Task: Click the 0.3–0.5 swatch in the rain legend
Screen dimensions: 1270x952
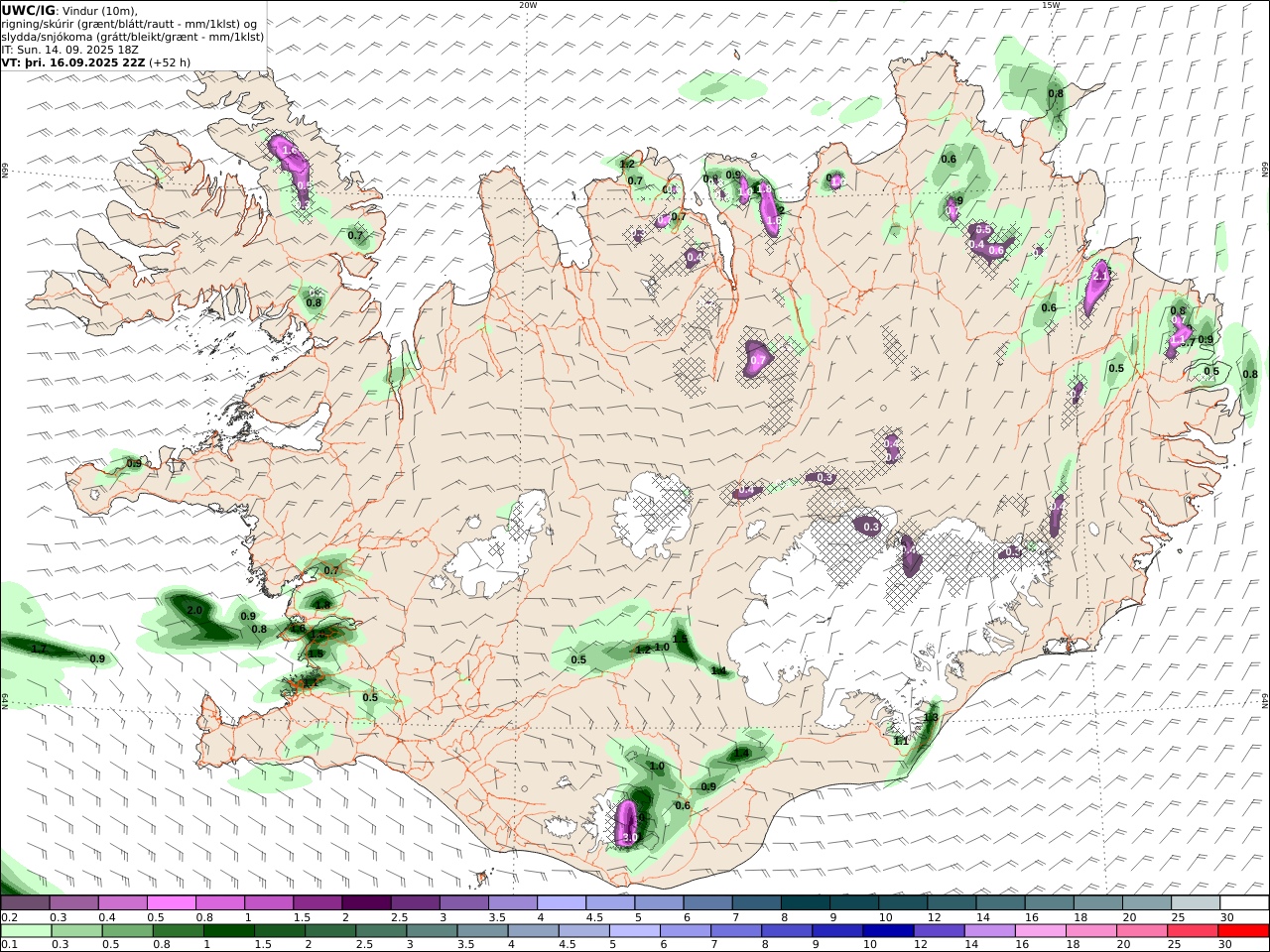Action: coord(76,931)
